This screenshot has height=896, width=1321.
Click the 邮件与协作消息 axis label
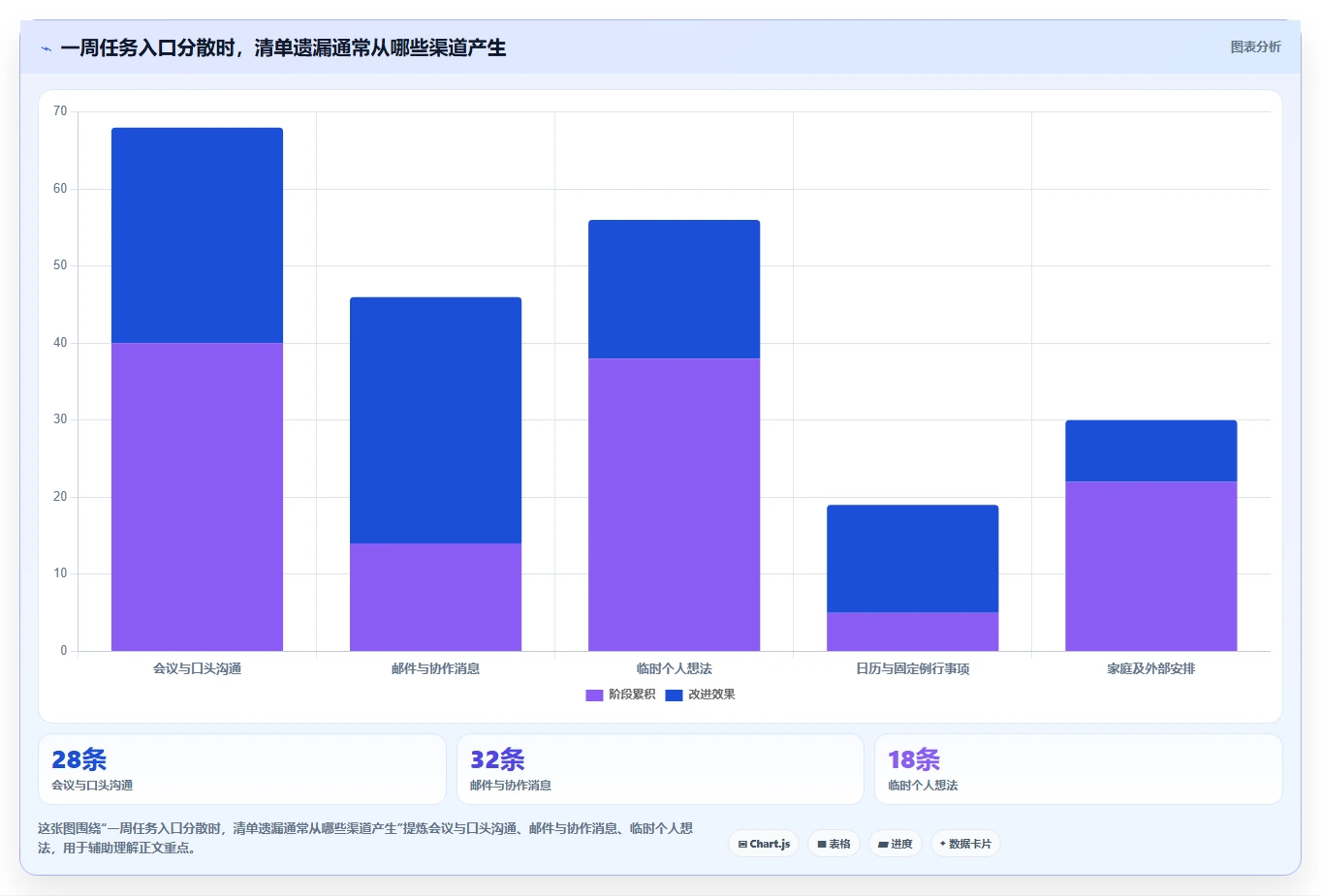point(435,668)
